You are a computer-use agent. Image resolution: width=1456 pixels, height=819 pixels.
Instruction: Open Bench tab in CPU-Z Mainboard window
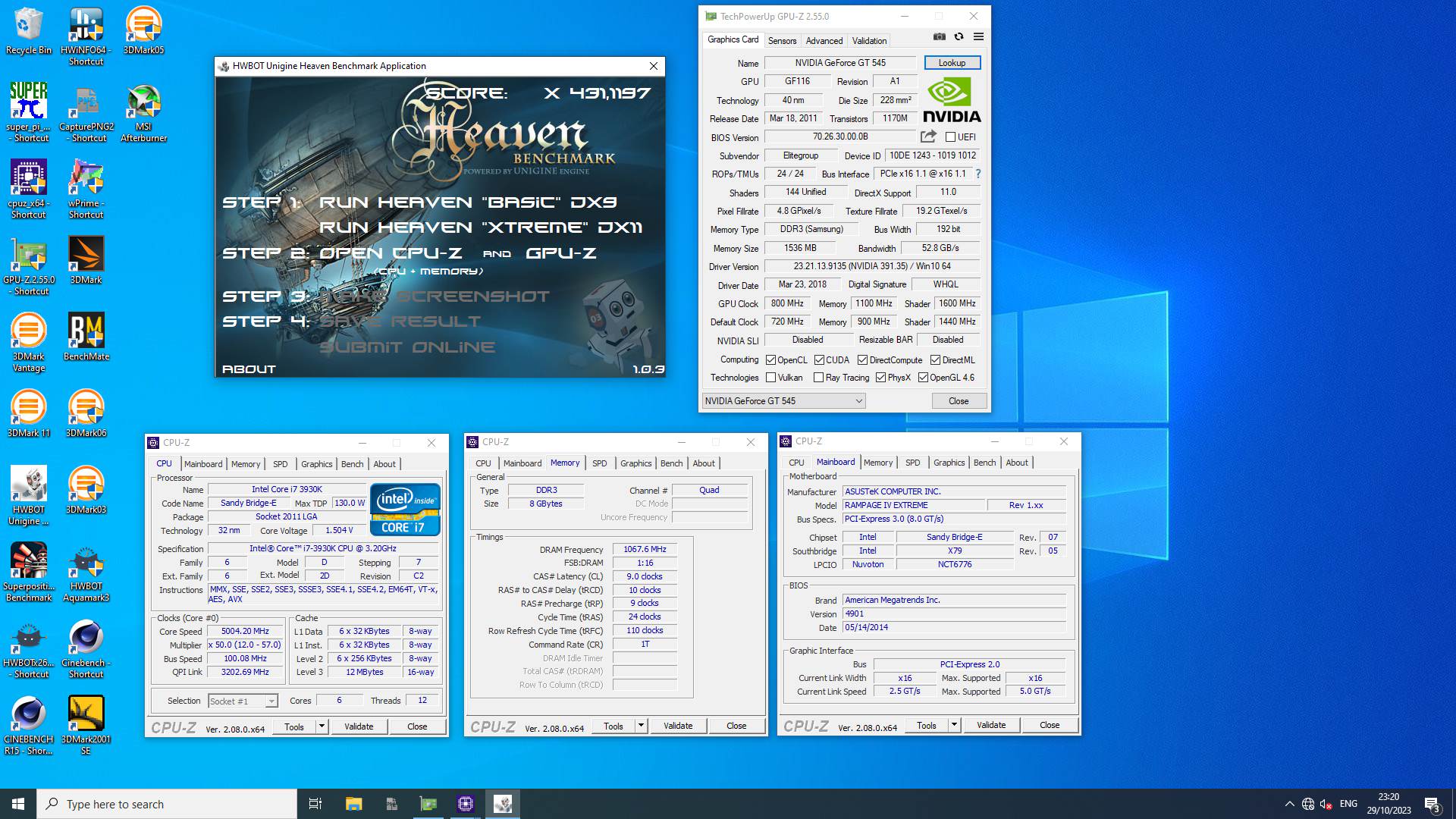coord(984,463)
